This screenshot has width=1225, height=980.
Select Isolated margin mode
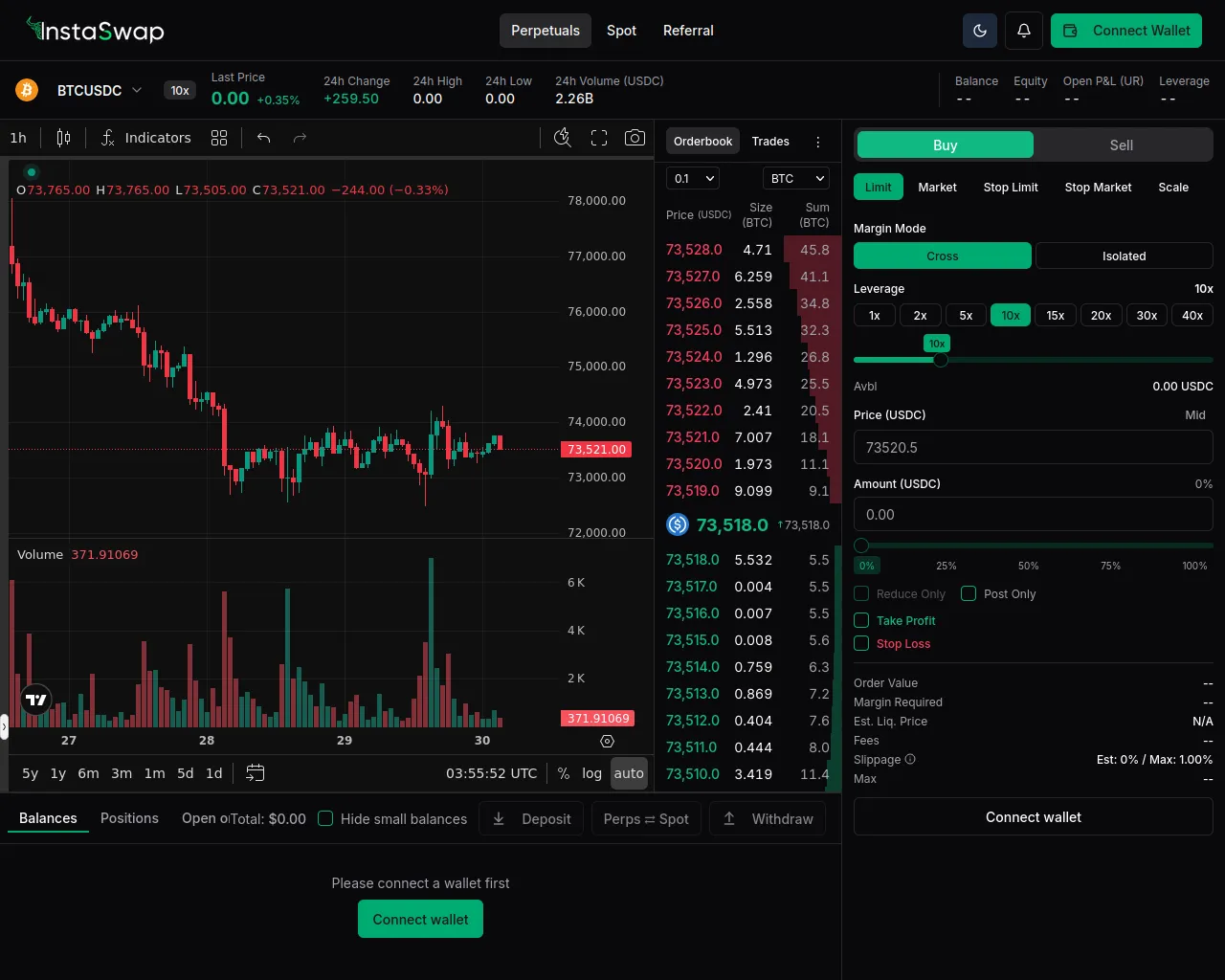click(1125, 256)
